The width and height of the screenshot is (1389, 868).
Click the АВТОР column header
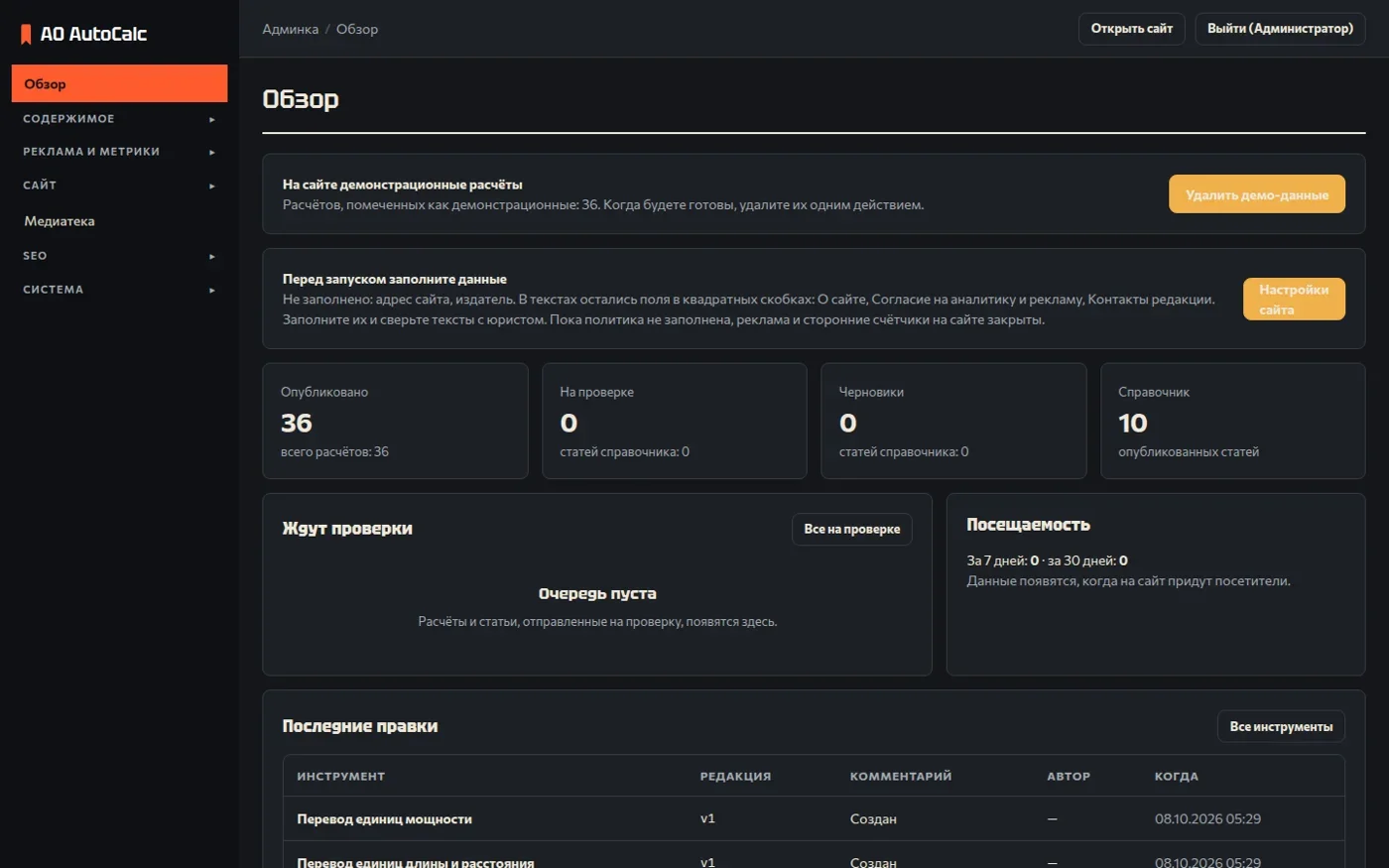(x=1069, y=777)
